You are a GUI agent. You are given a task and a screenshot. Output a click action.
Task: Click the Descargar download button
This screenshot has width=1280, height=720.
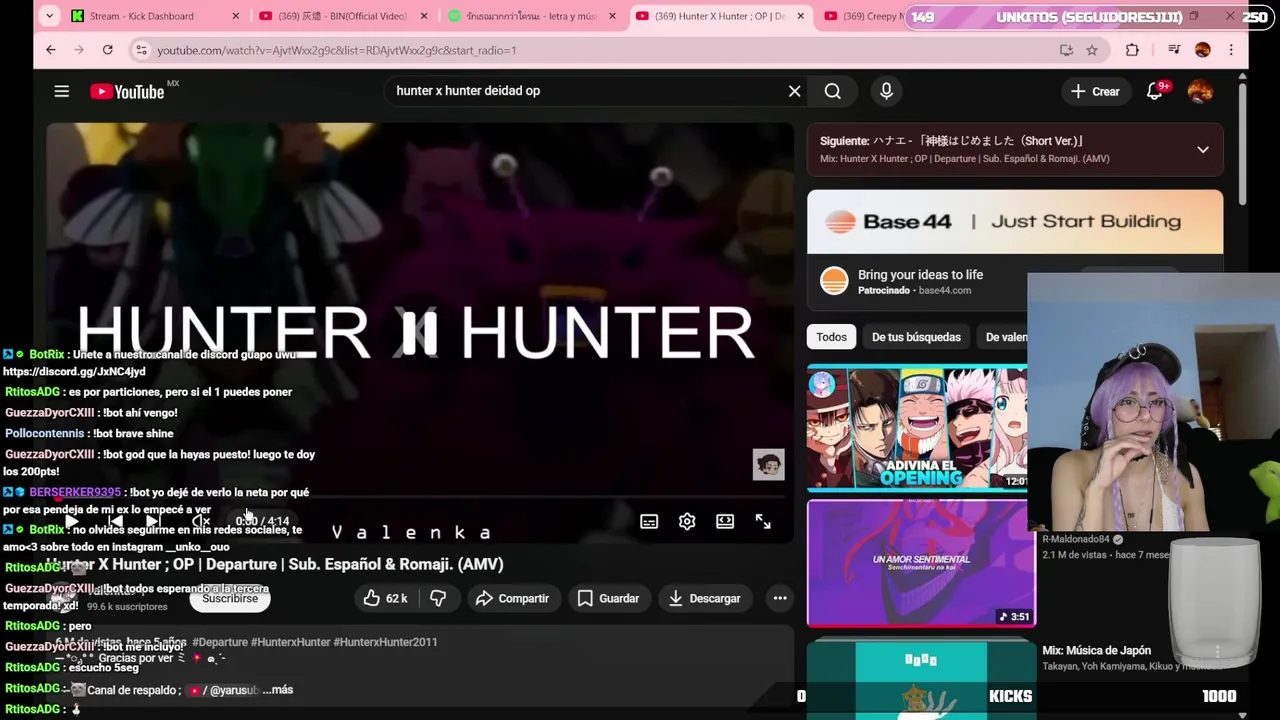[x=704, y=598]
